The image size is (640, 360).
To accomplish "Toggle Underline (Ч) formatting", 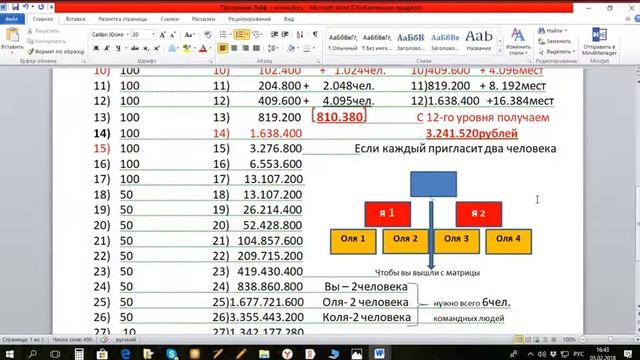I will click(118, 49).
